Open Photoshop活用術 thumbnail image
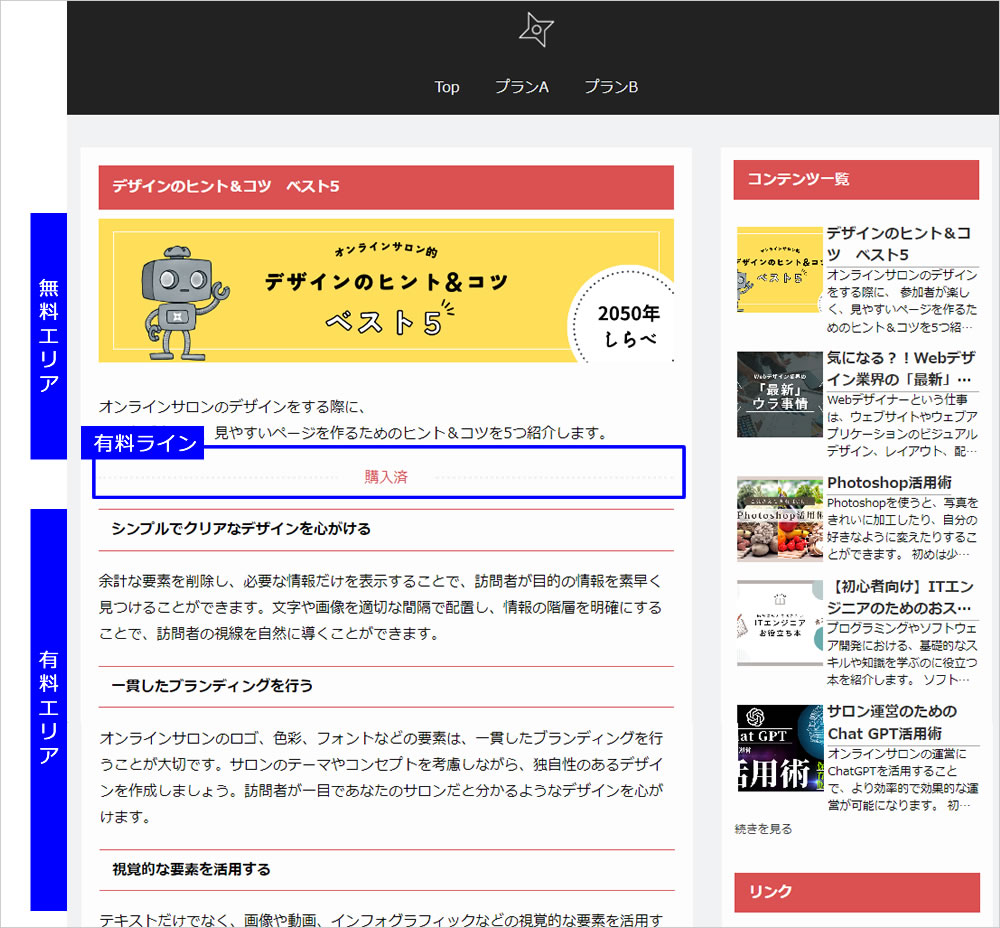This screenshot has width=1000, height=928. coord(779,519)
